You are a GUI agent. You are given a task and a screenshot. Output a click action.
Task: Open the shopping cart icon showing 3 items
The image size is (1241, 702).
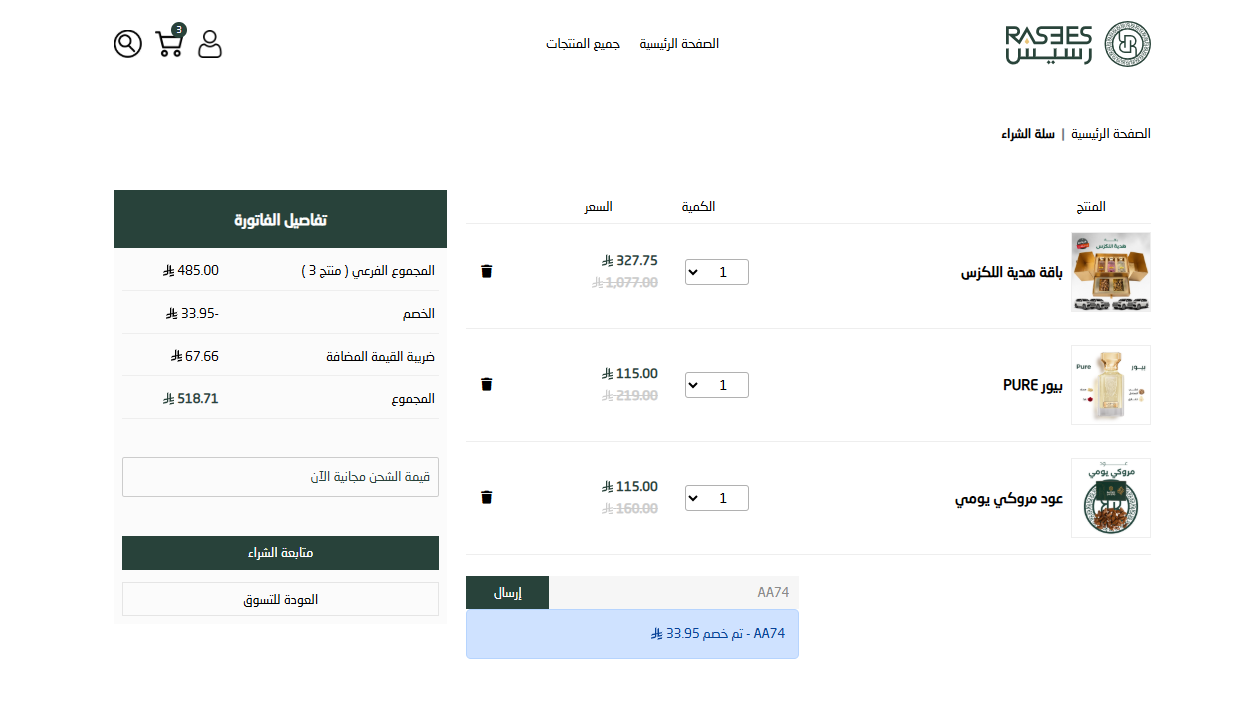[169, 45]
